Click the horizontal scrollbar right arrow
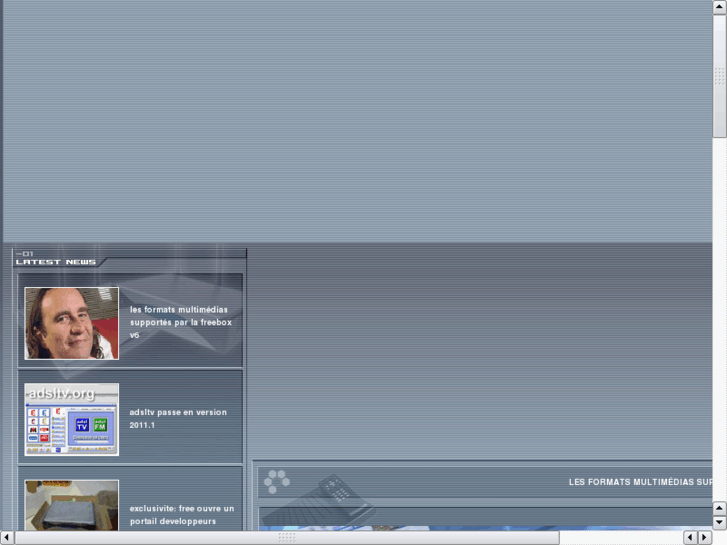 [705, 538]
